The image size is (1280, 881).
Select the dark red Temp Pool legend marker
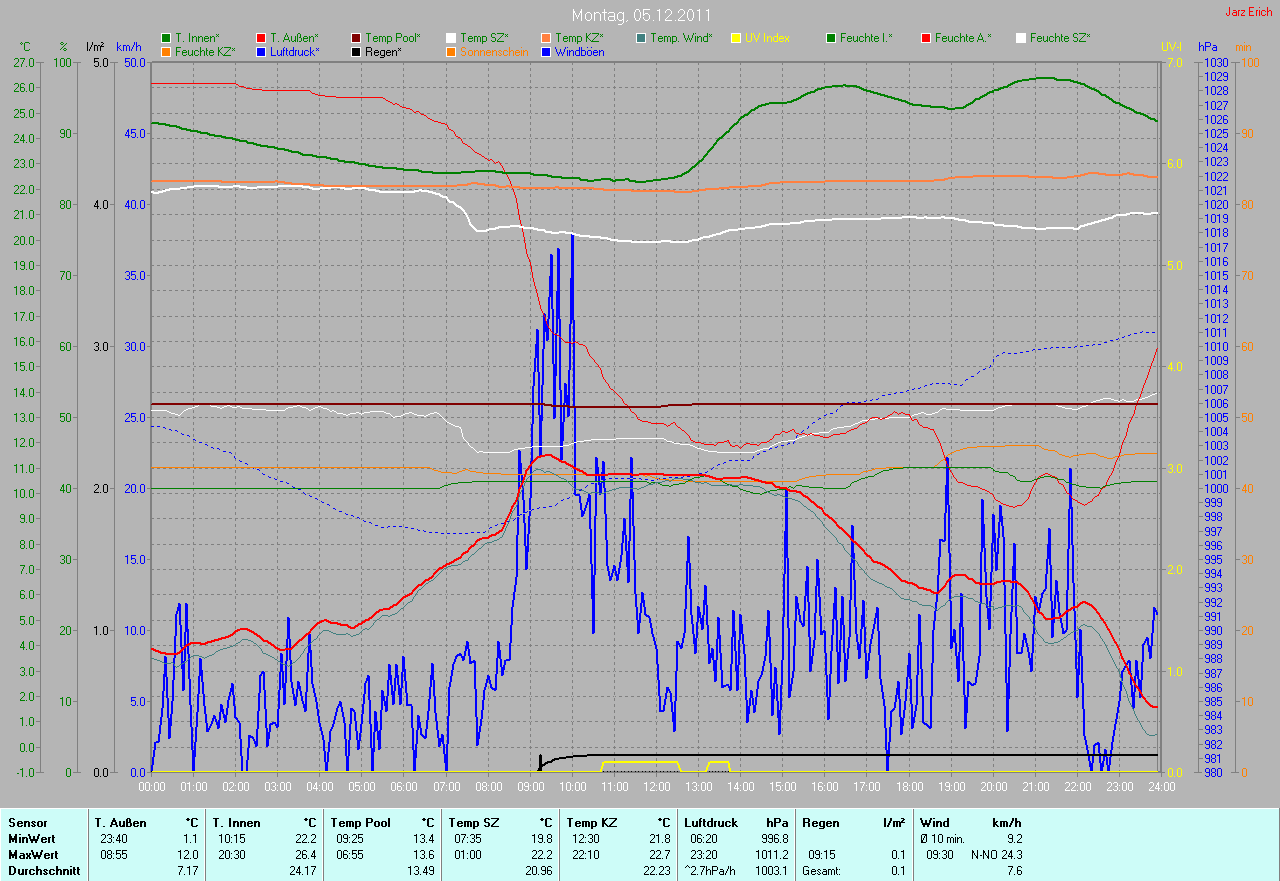[x=356, y=38]
